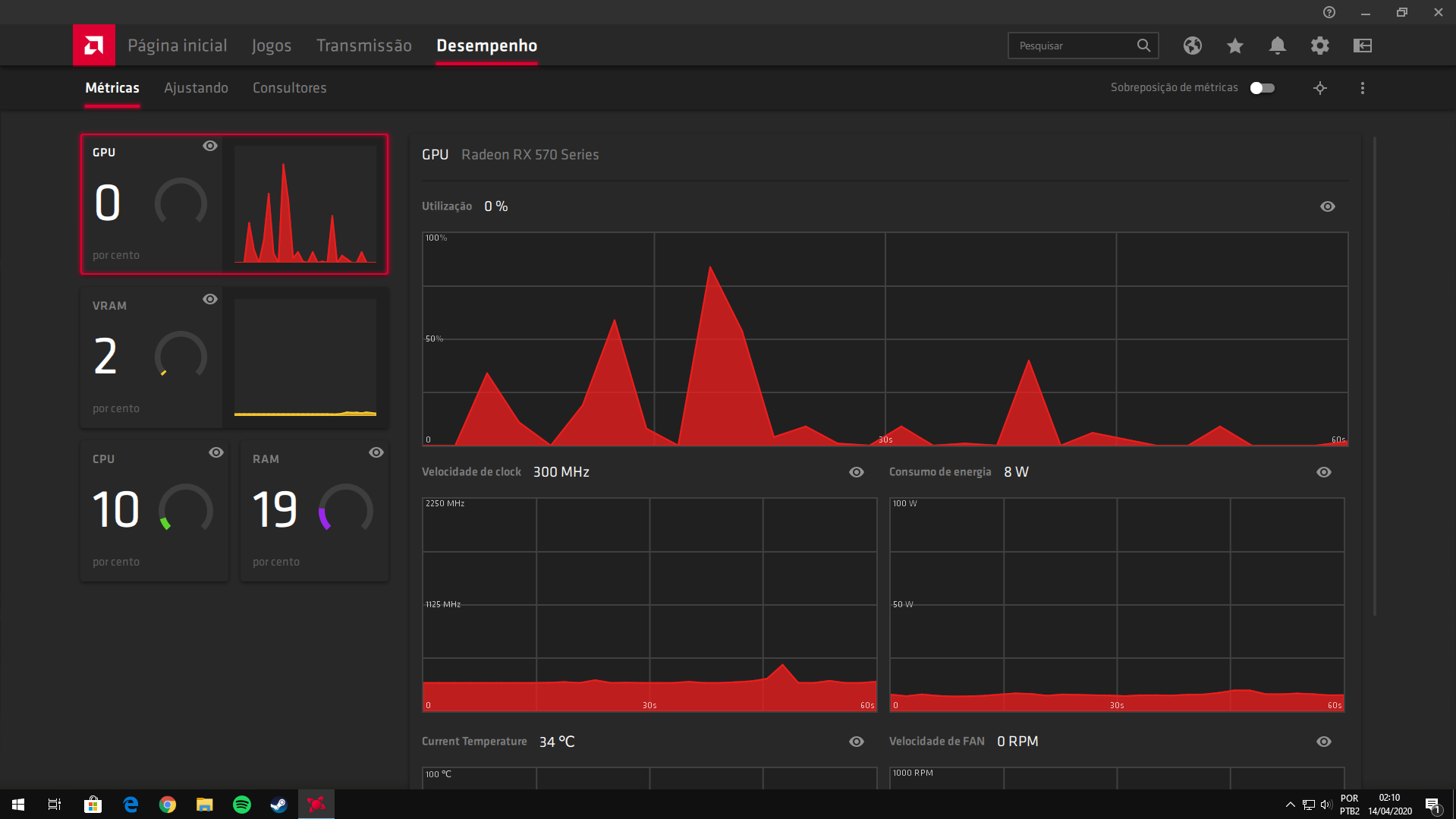The height and width of the screenshot is (819, 1456).
Task: Toggle VRAM card eye visibility
Action: pyautogui.click(x=210, y=299)
